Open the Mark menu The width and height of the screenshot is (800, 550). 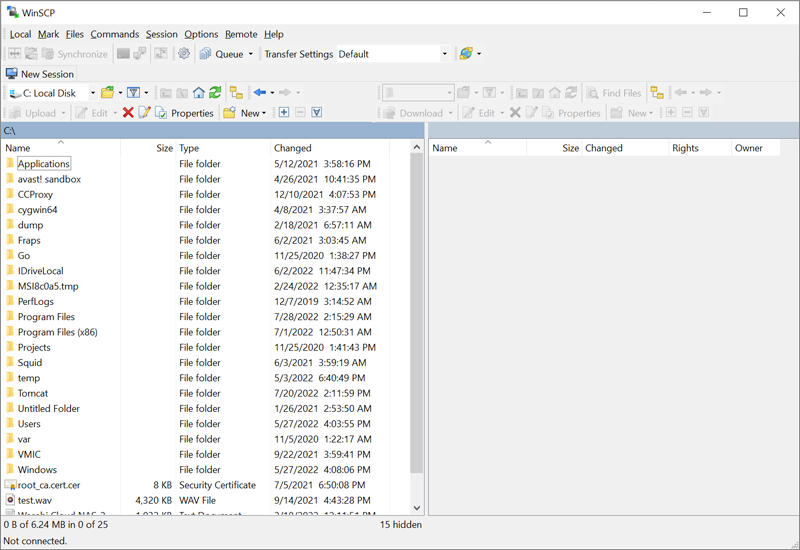coord(48,34)
